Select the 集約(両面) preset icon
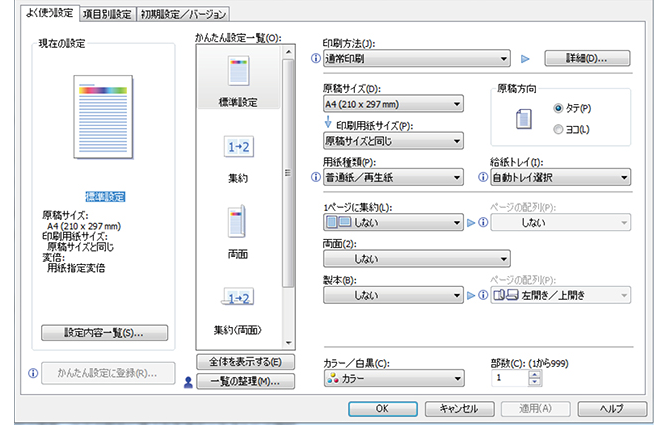668x425 pixels. 238,296
